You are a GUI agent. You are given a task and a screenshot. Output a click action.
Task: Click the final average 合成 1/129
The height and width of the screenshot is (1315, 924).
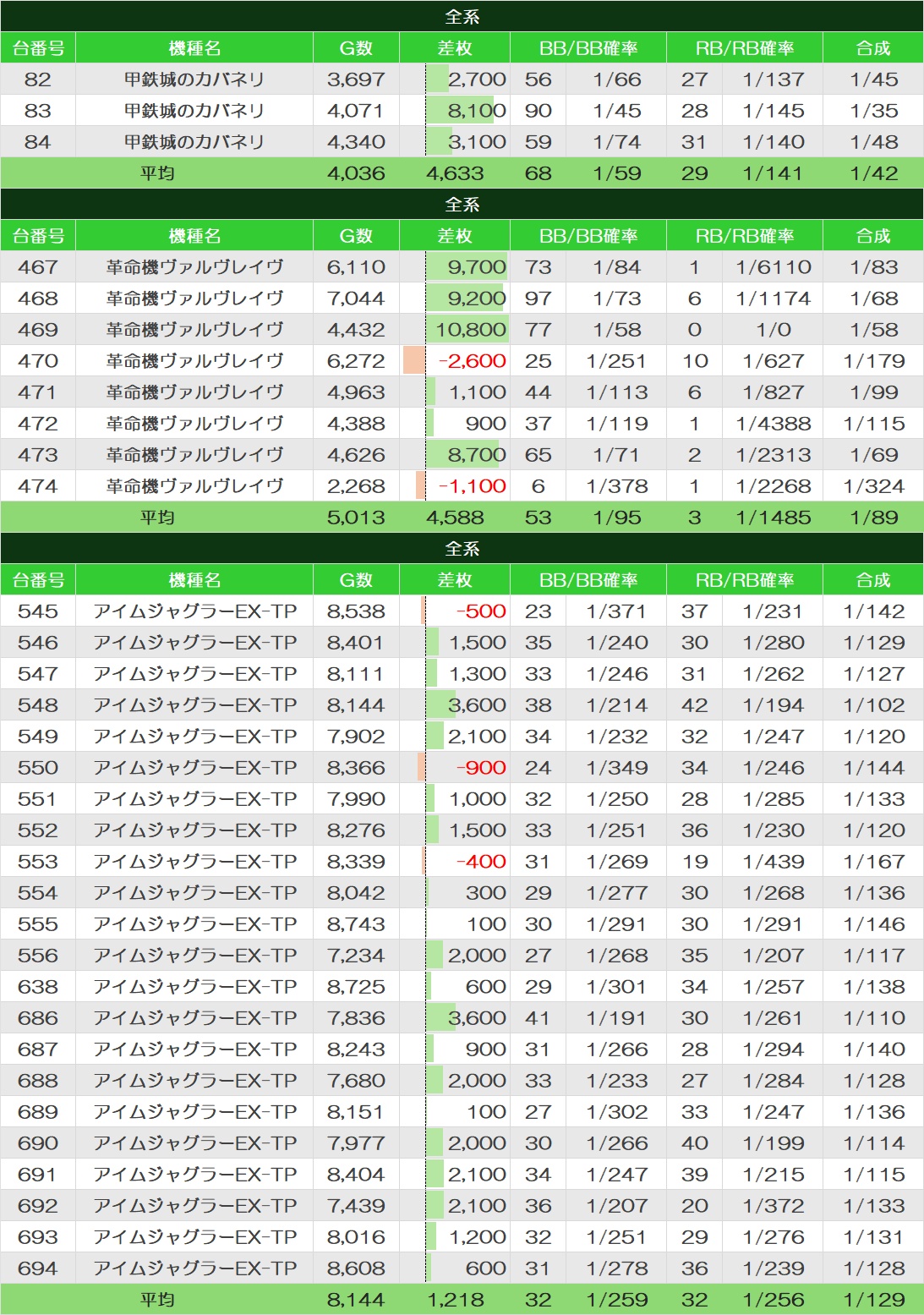pos(873,1300)
